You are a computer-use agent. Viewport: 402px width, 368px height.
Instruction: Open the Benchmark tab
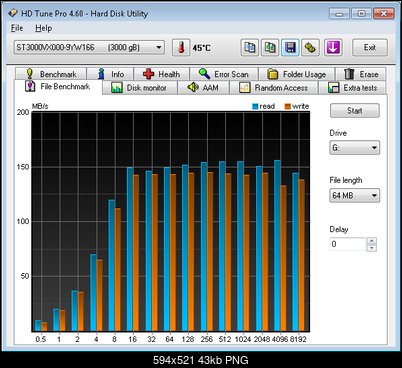tap(51, 74)
